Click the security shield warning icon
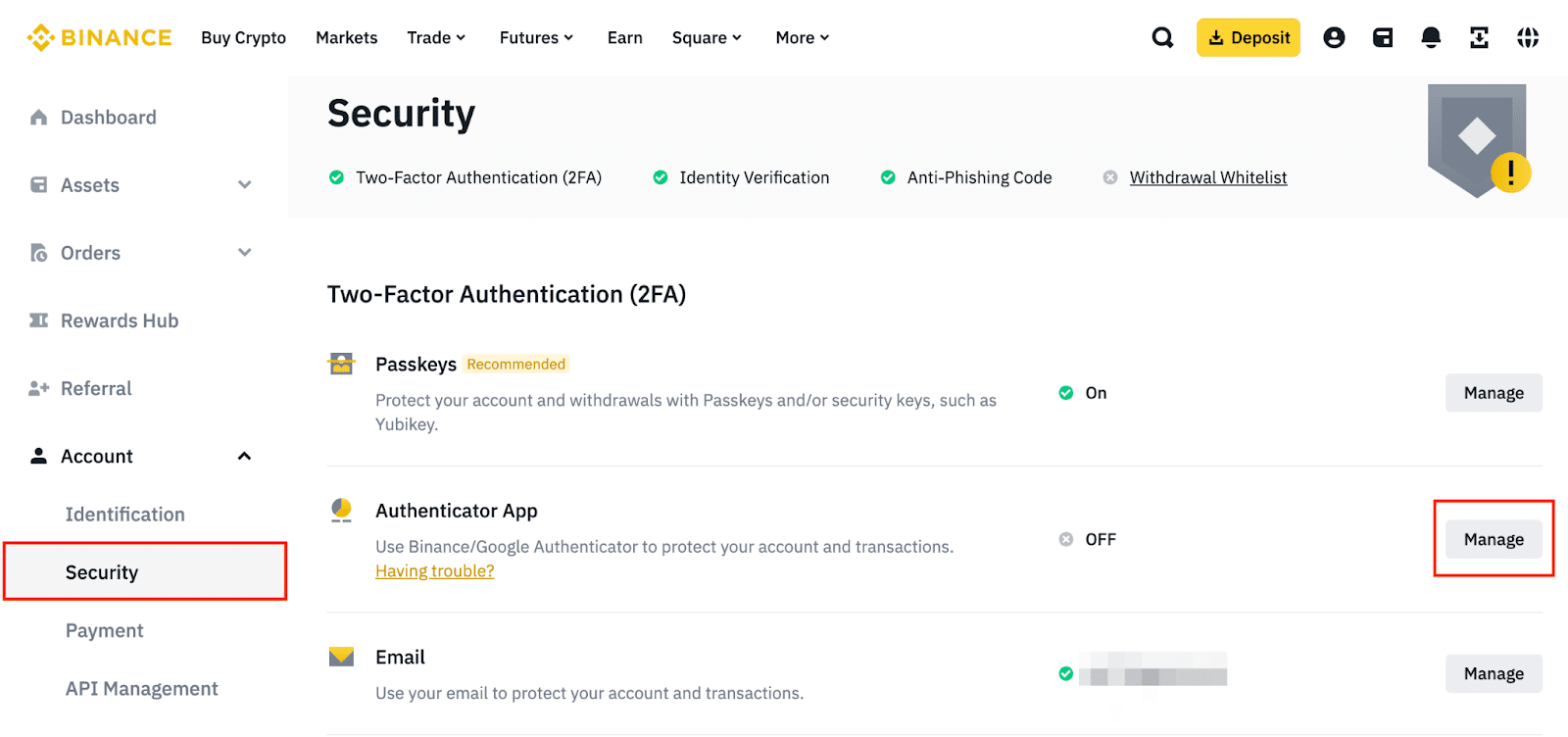 coord(1479,139)
